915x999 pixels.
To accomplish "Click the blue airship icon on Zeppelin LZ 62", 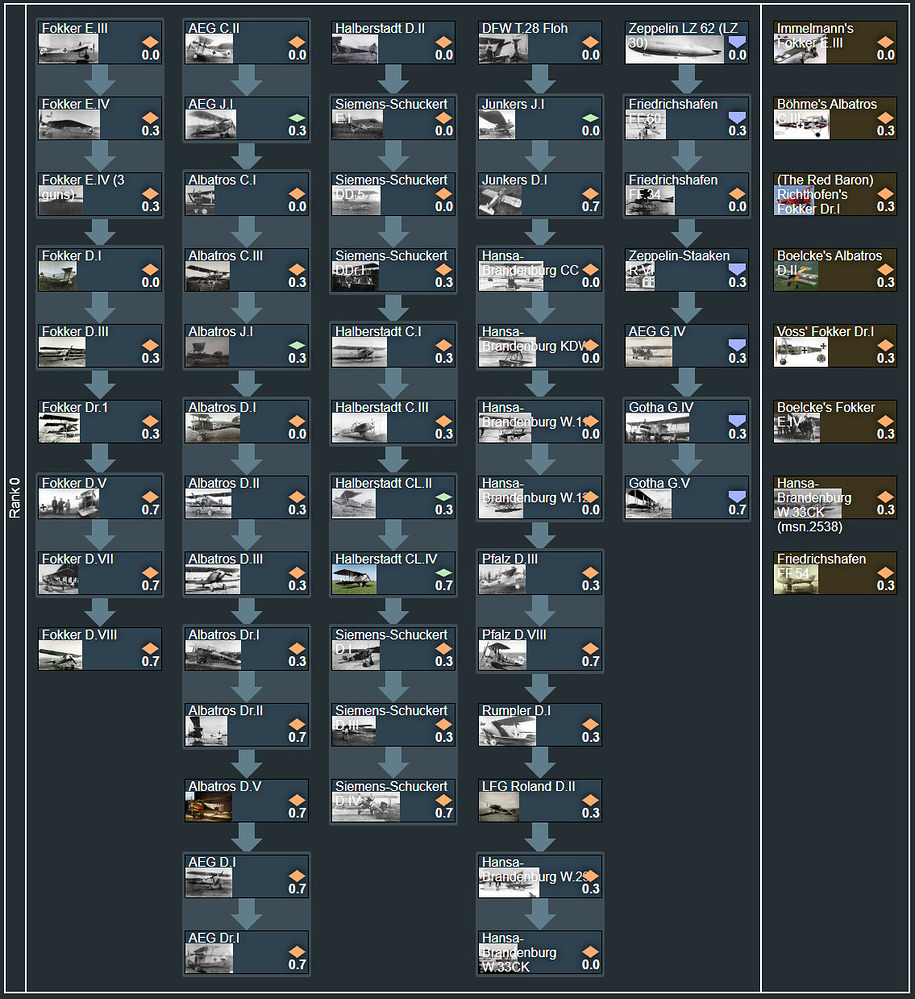I will click(x=737, y=41).
